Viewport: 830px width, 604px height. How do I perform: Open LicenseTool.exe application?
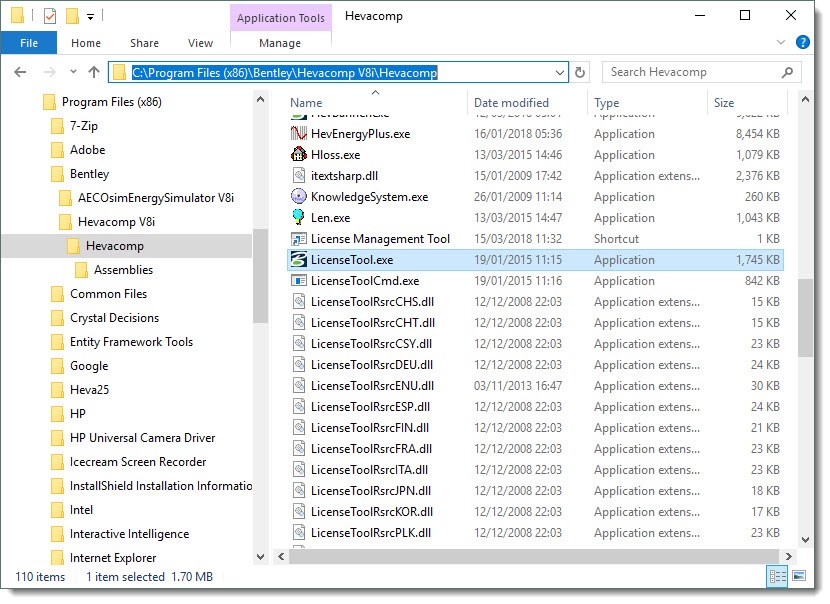pyautogui.click(x=350, y=260)
